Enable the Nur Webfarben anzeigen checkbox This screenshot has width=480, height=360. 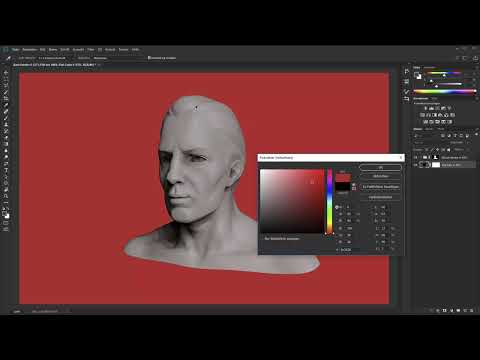pos(262,239)
